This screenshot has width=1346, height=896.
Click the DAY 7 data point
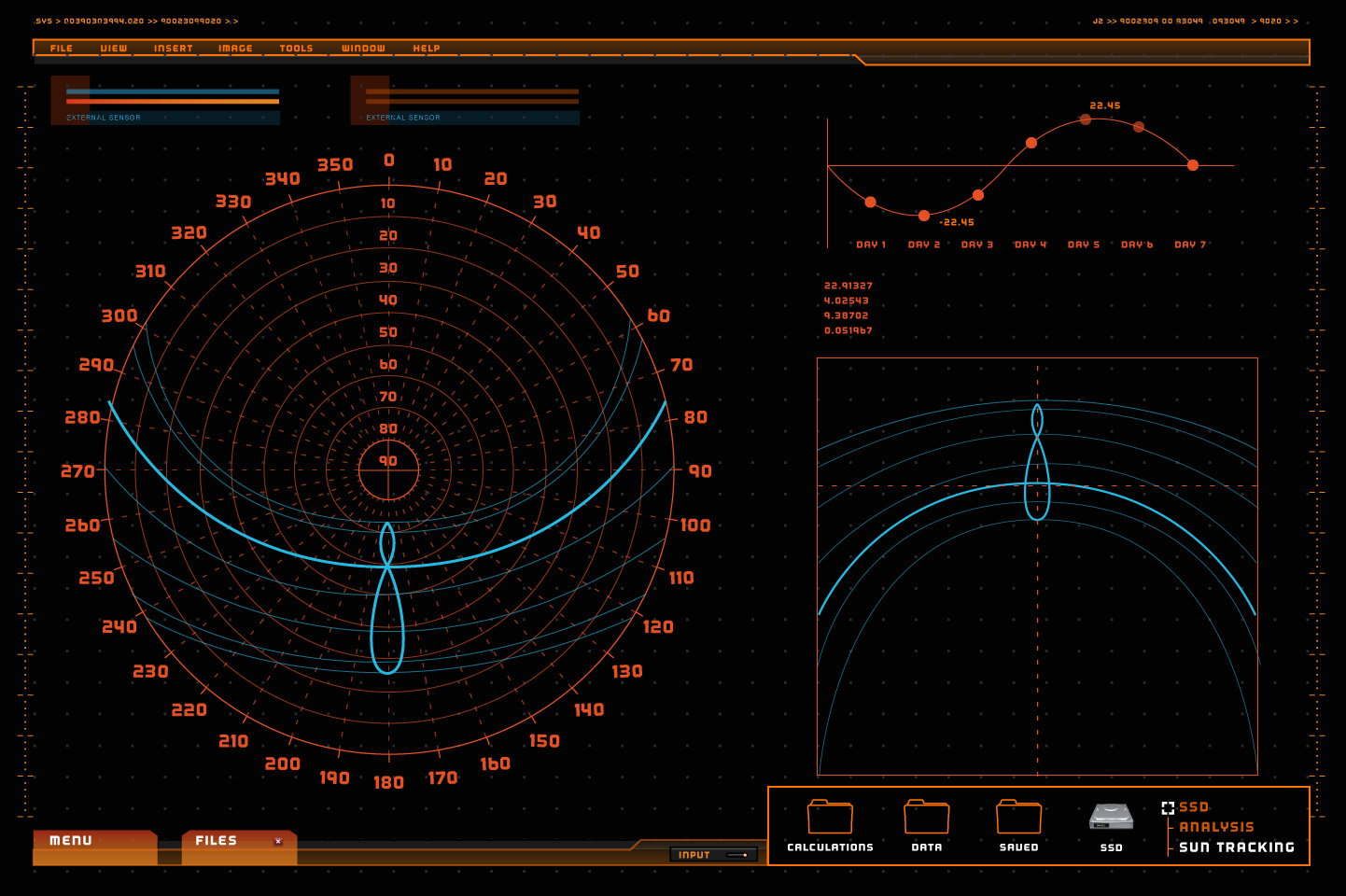click(1193, 165)
